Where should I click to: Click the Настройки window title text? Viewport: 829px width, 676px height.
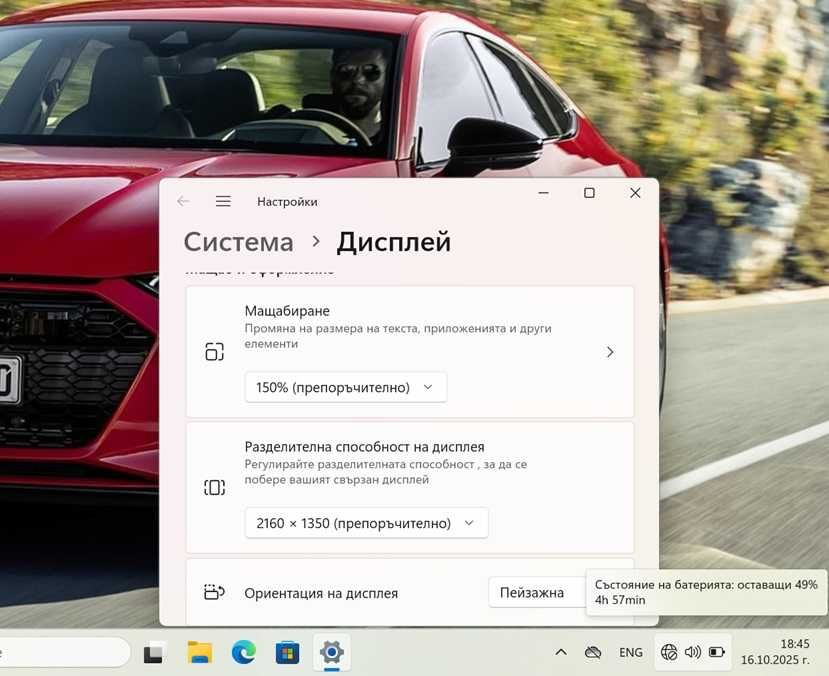287,202
